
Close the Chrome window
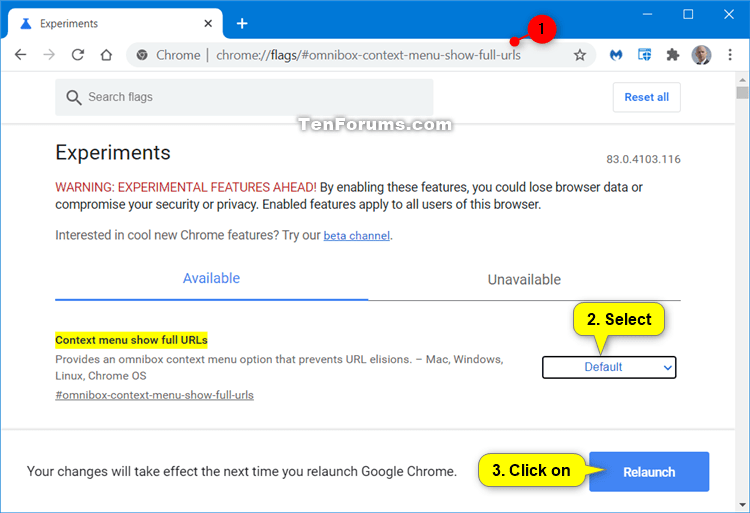728,14
